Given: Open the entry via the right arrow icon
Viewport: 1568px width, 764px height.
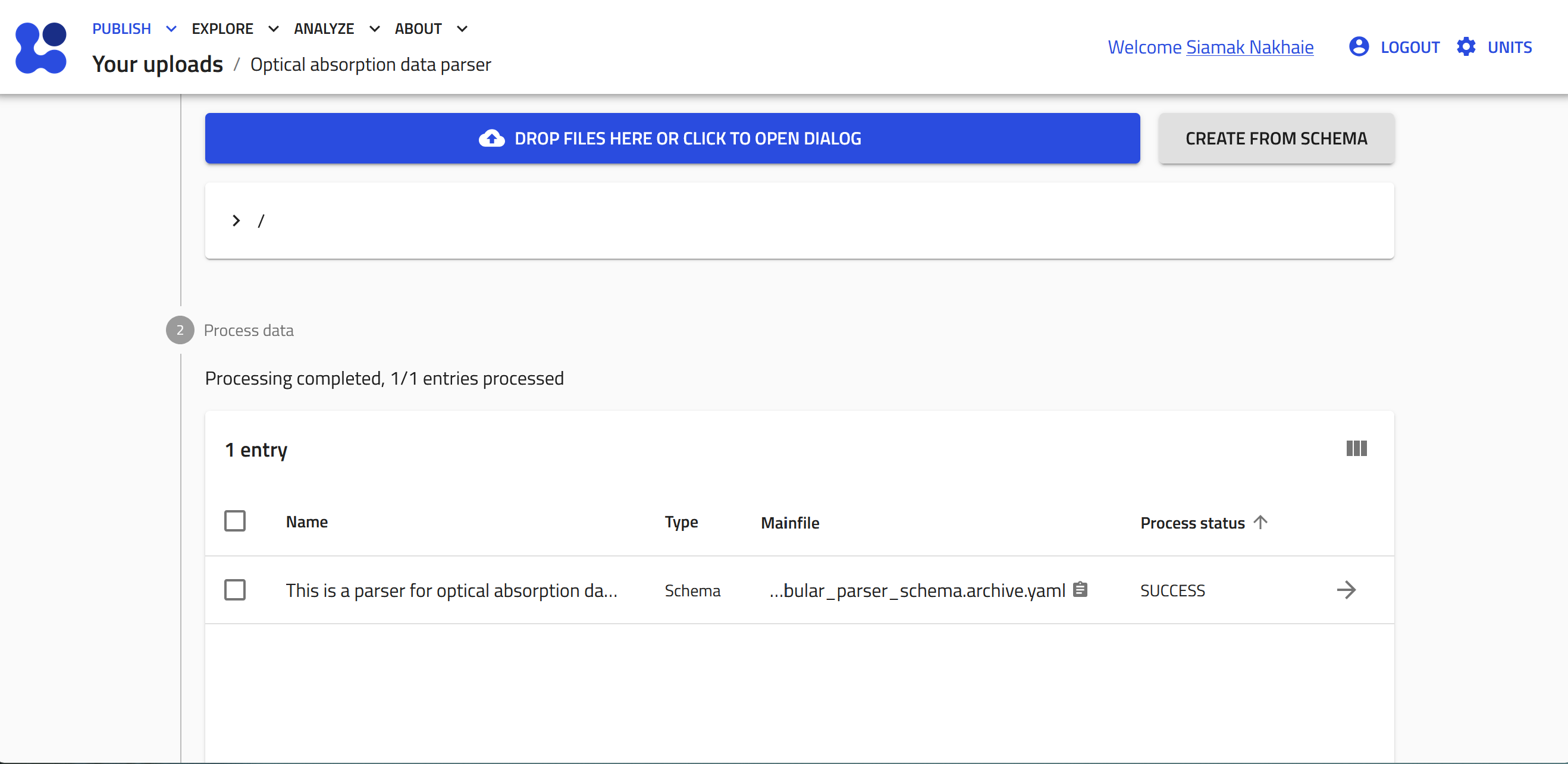Looking at the screenshot, I should [1347, 589].
